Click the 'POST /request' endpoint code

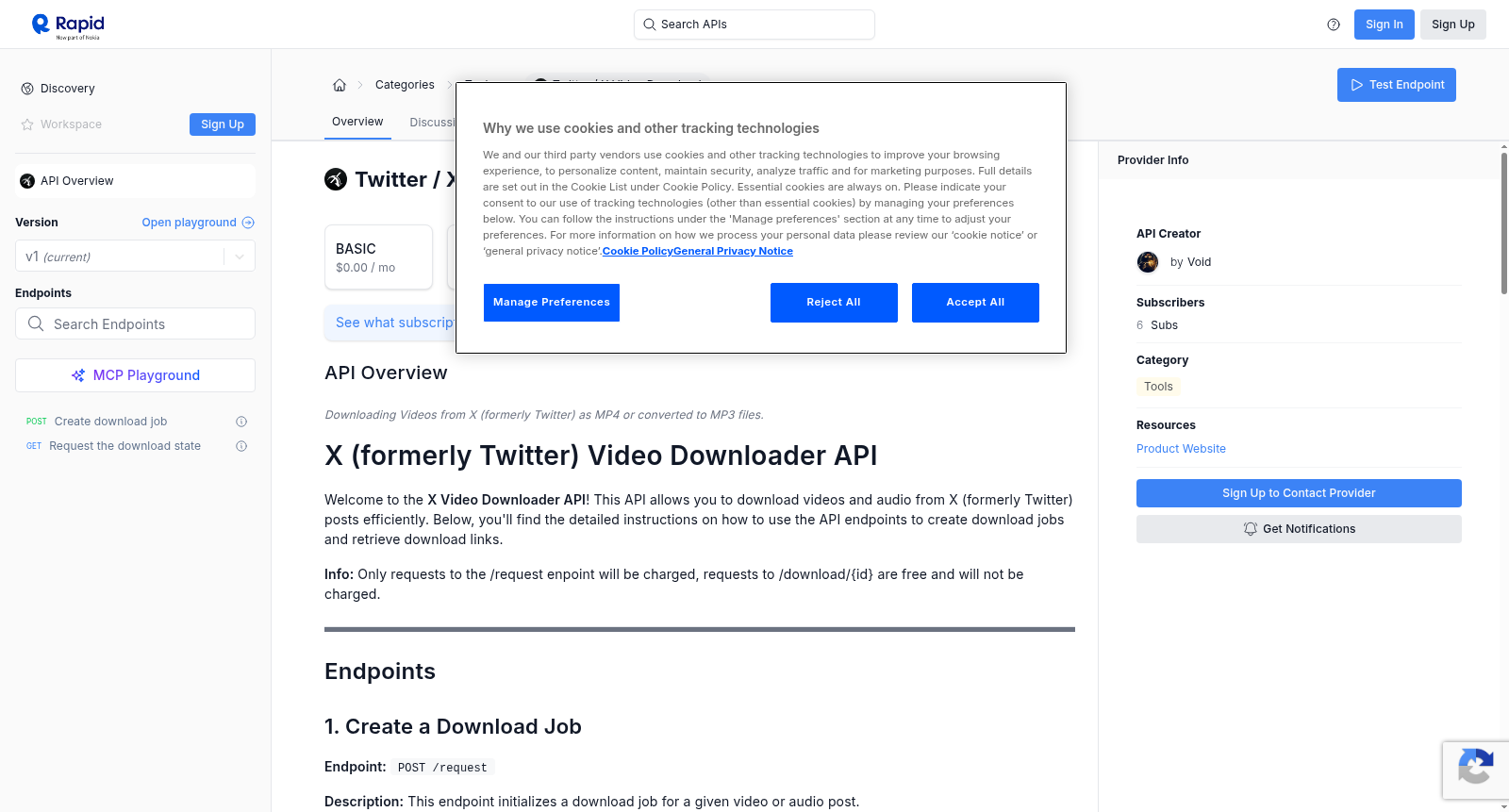(442, 768)
